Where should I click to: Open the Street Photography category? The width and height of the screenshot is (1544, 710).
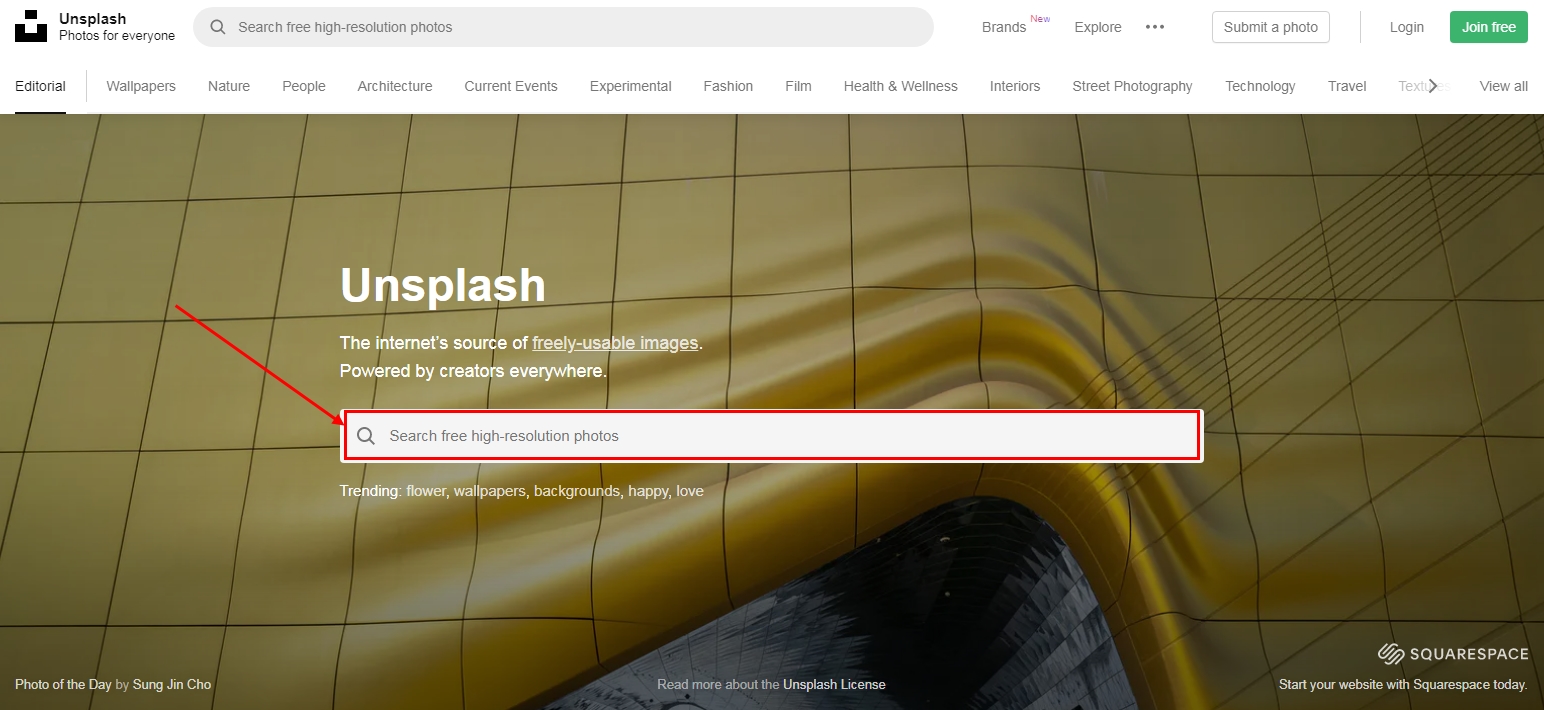(1132, 86)
